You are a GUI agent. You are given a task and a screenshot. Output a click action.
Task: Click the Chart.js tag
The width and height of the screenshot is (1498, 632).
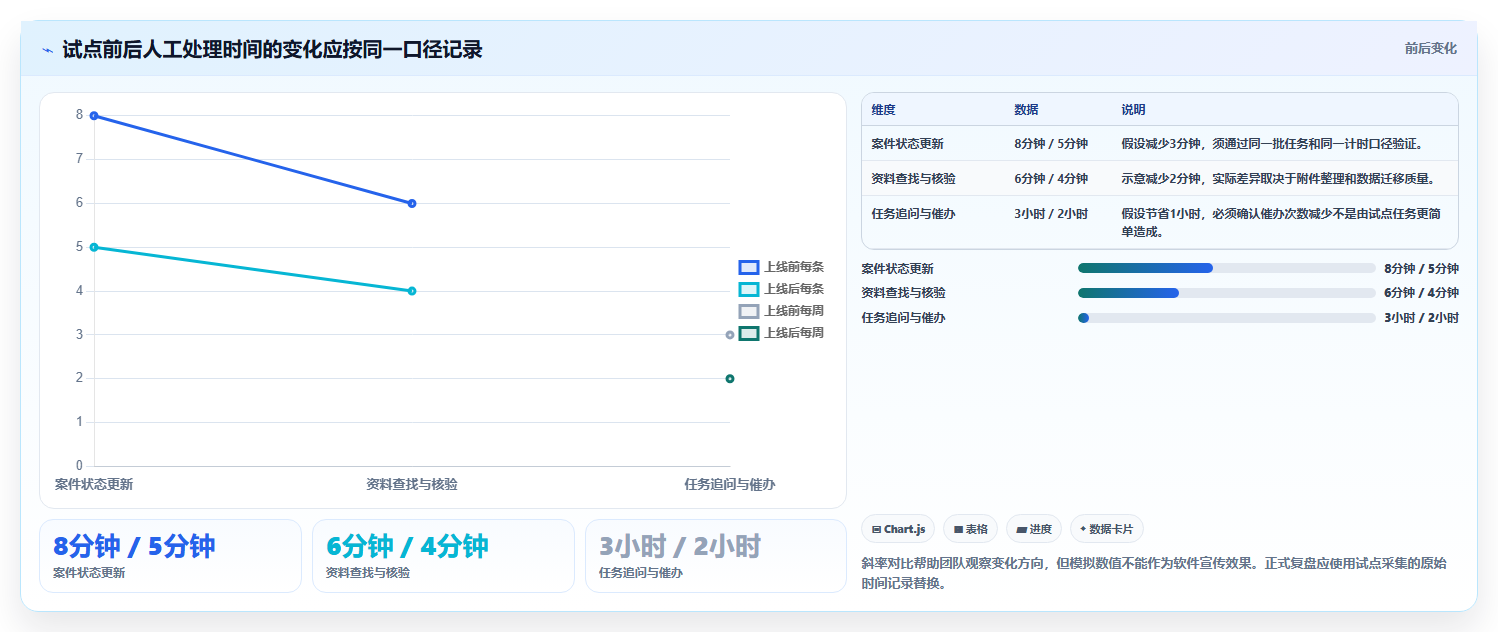coord(898,529)
